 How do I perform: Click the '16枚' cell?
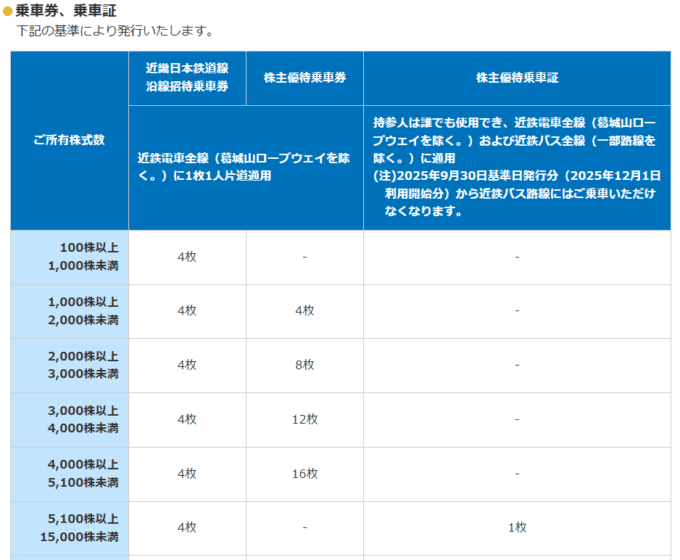[305, 474]
